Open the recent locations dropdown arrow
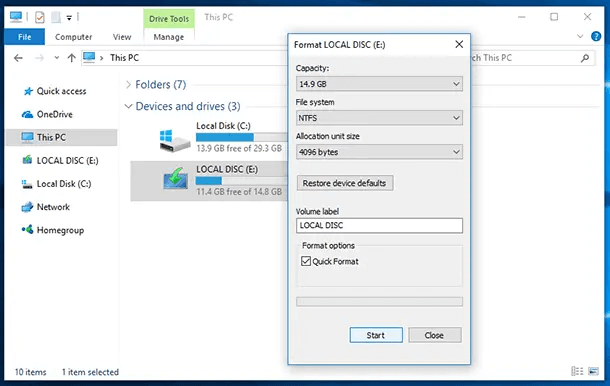This screenshot has width=610, height=386. (56, 58)
